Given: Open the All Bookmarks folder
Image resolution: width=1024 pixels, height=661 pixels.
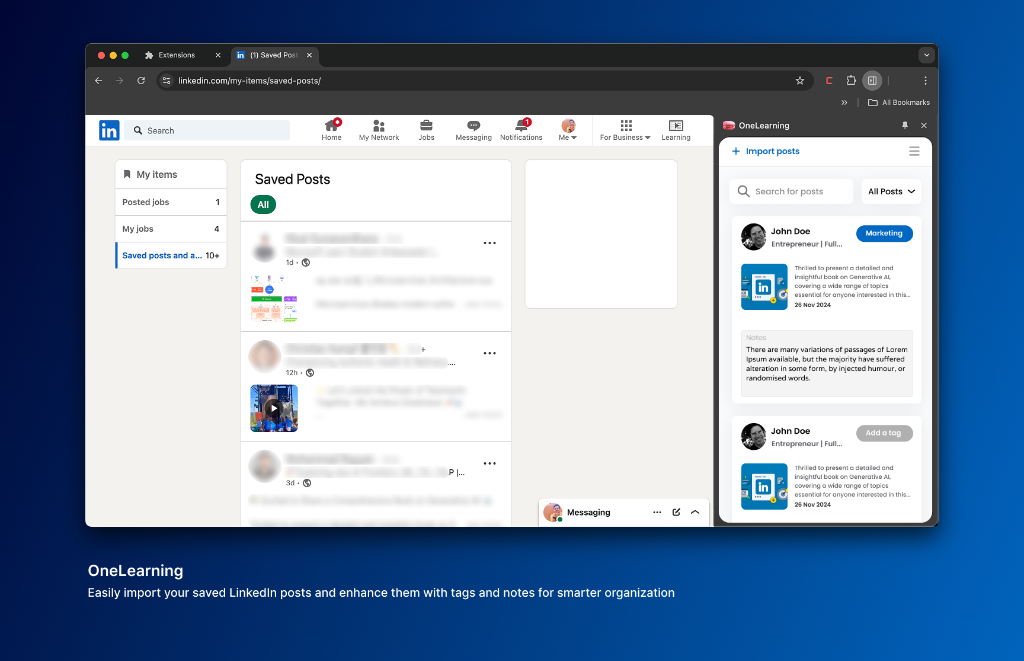Looking at the screenshot, I should point(899,103).
